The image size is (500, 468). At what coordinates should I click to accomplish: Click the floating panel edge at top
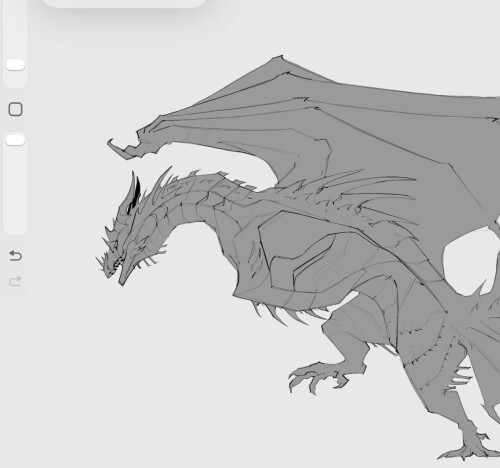tap(124, 3)
